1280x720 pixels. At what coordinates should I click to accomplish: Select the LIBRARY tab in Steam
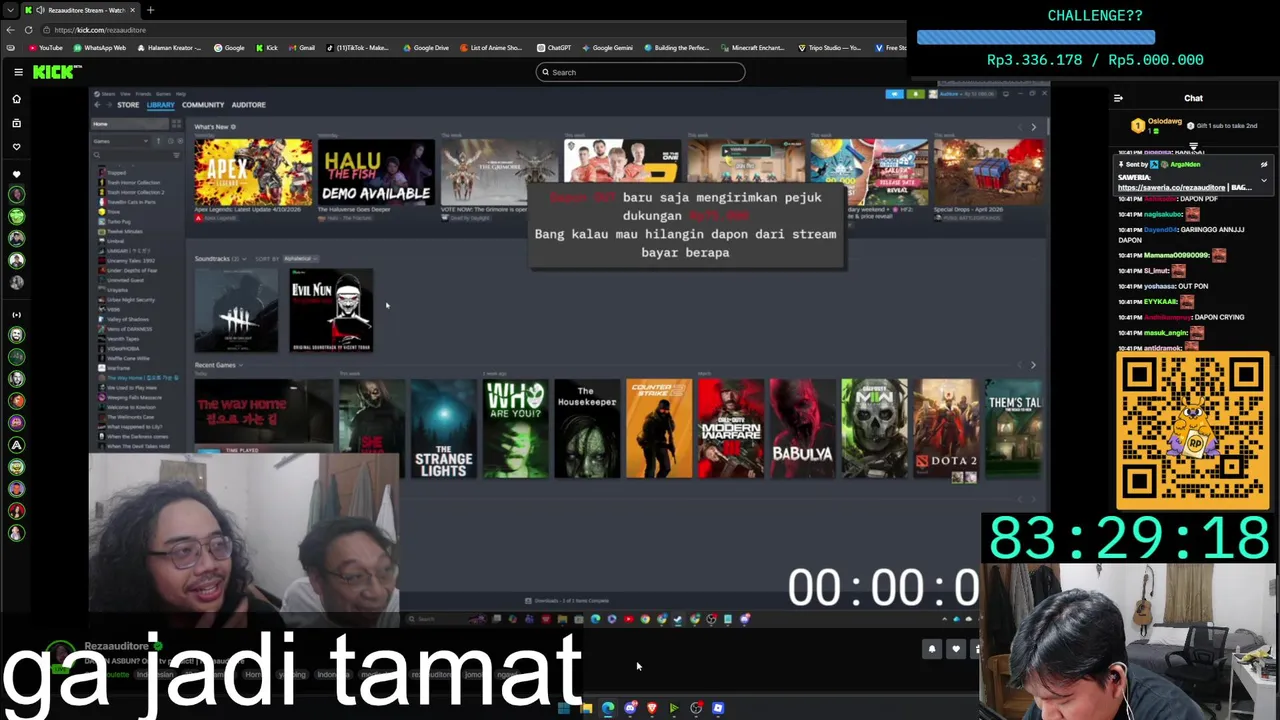160,105
